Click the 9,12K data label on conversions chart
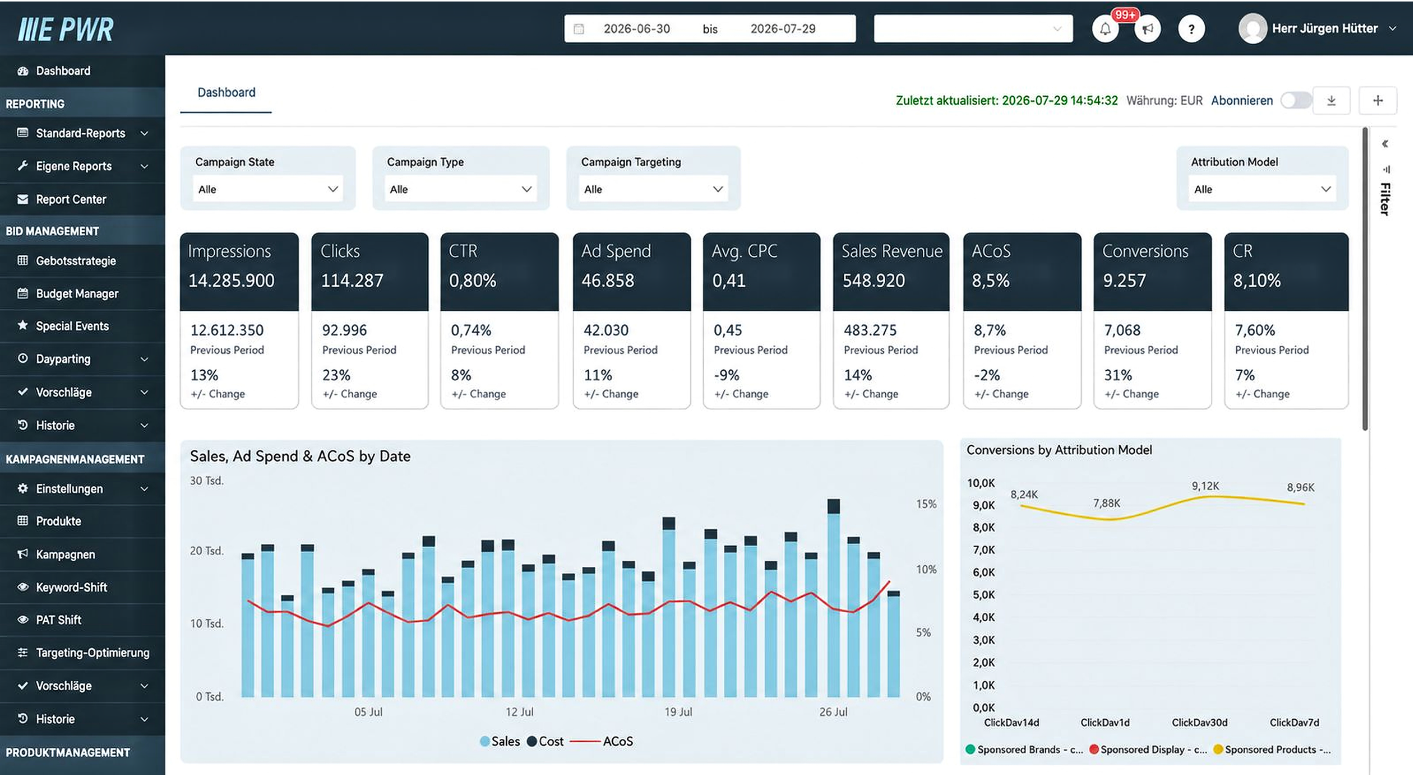This screenshot has width=1413, height=777. [x=1206, y=486]
